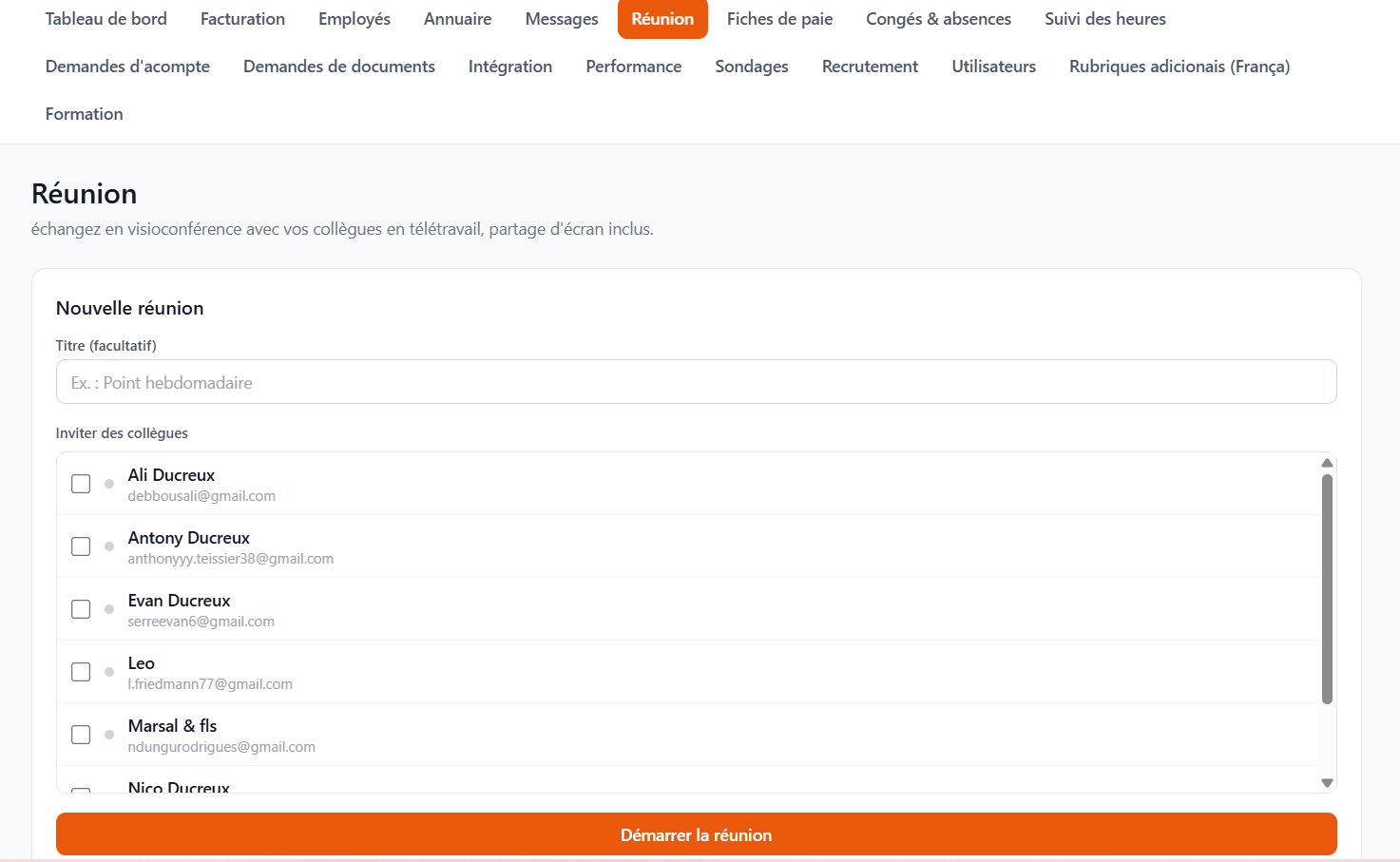The height and width of the screenshot is (862, 1400).
Task: Switch to the Performance tab
Action: (634, 67)
